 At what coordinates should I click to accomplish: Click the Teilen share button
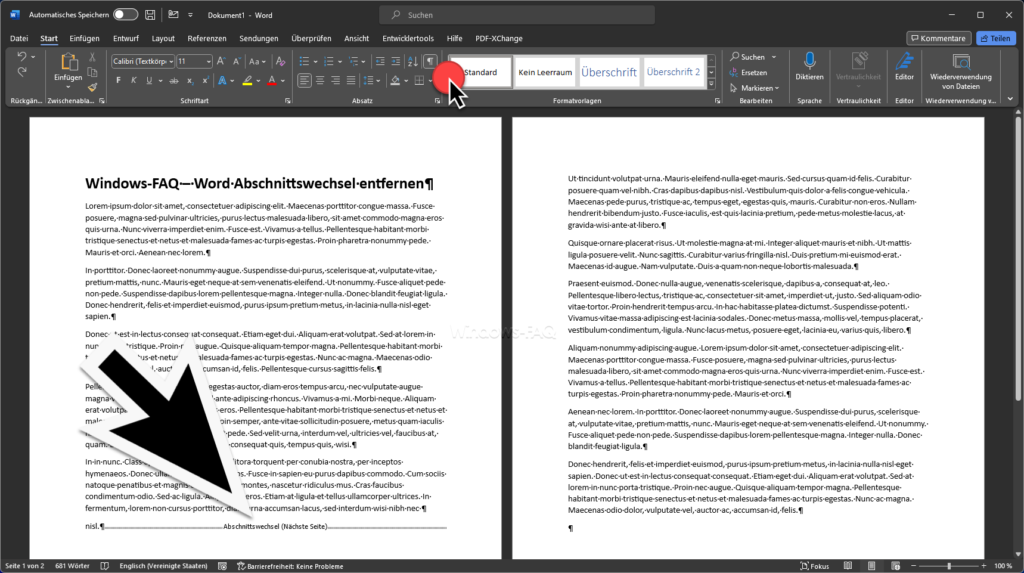pyautogui.click(x=996, y=38)
